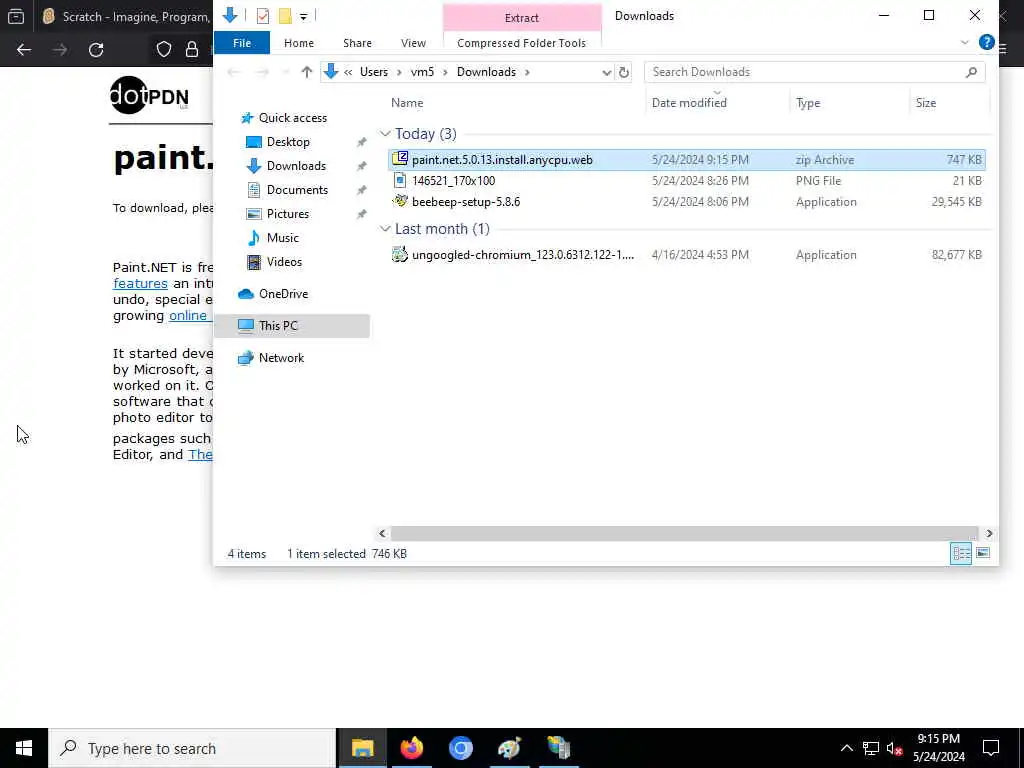
Task: Select the beebeep-setup-5.8.6 application
Action: pos(686,202)
